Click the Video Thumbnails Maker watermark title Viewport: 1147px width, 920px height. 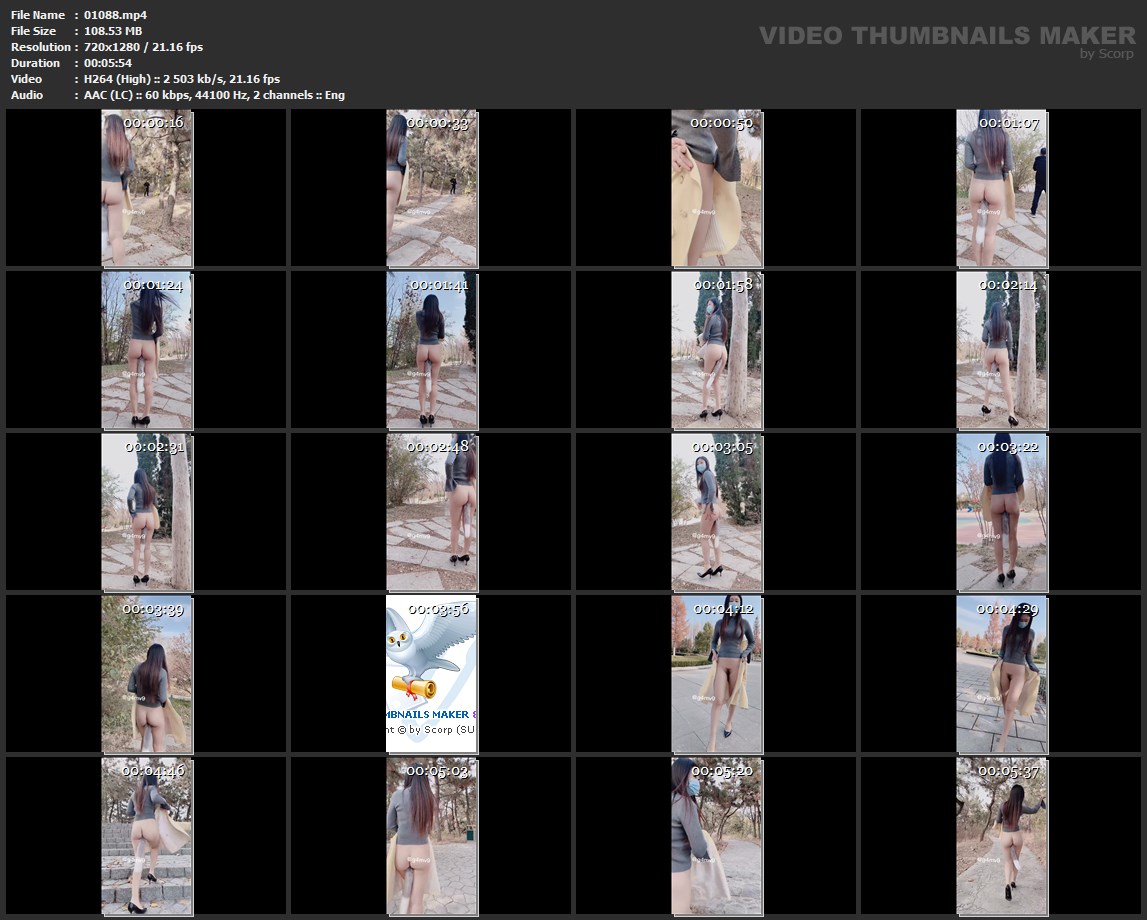[x=946, y=36]
